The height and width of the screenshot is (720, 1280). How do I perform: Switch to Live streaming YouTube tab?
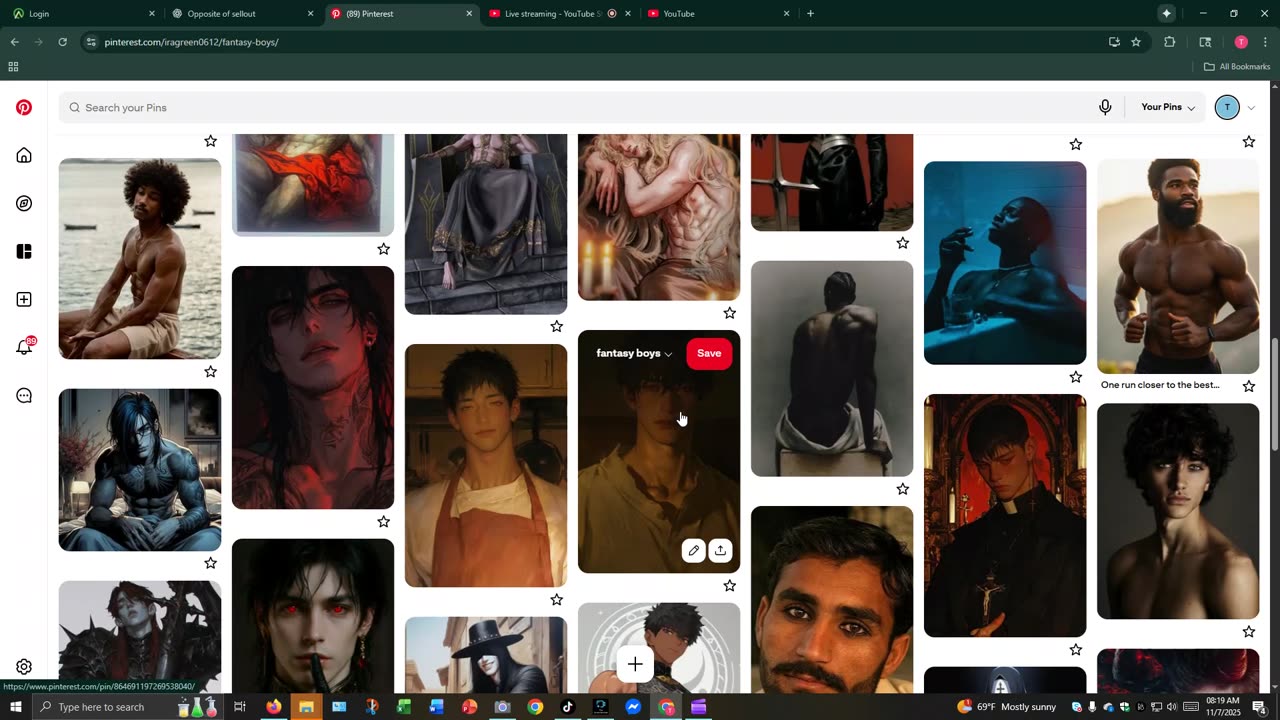pos(558,14)
